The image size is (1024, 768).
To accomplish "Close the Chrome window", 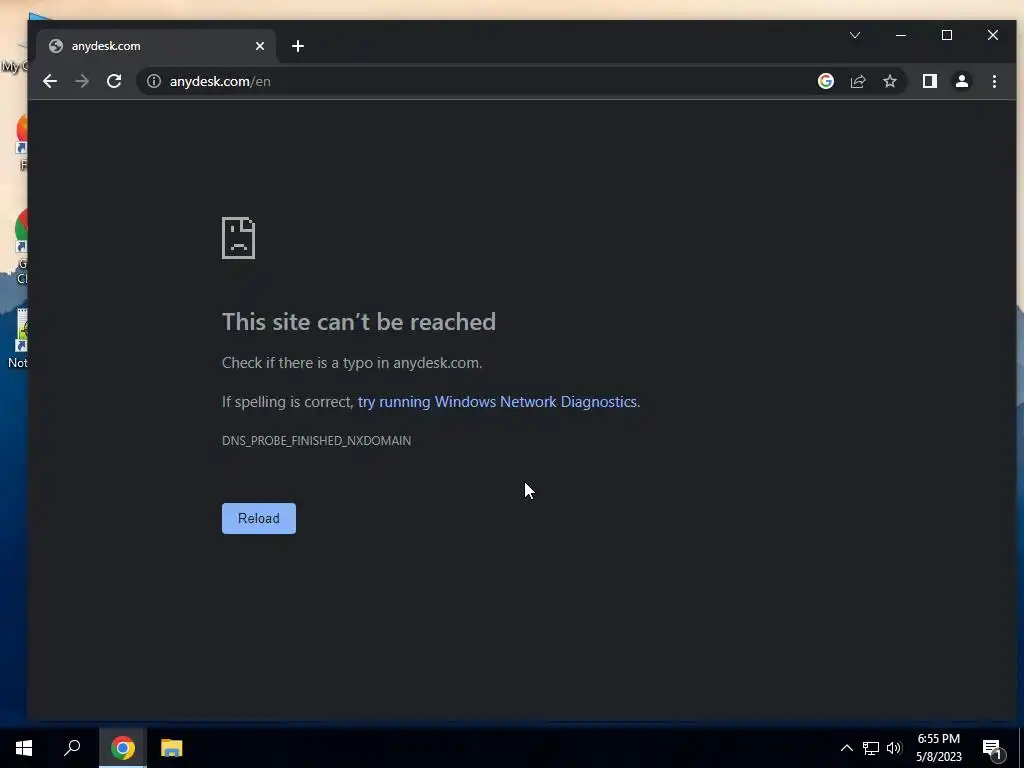I will click(993, 35).
